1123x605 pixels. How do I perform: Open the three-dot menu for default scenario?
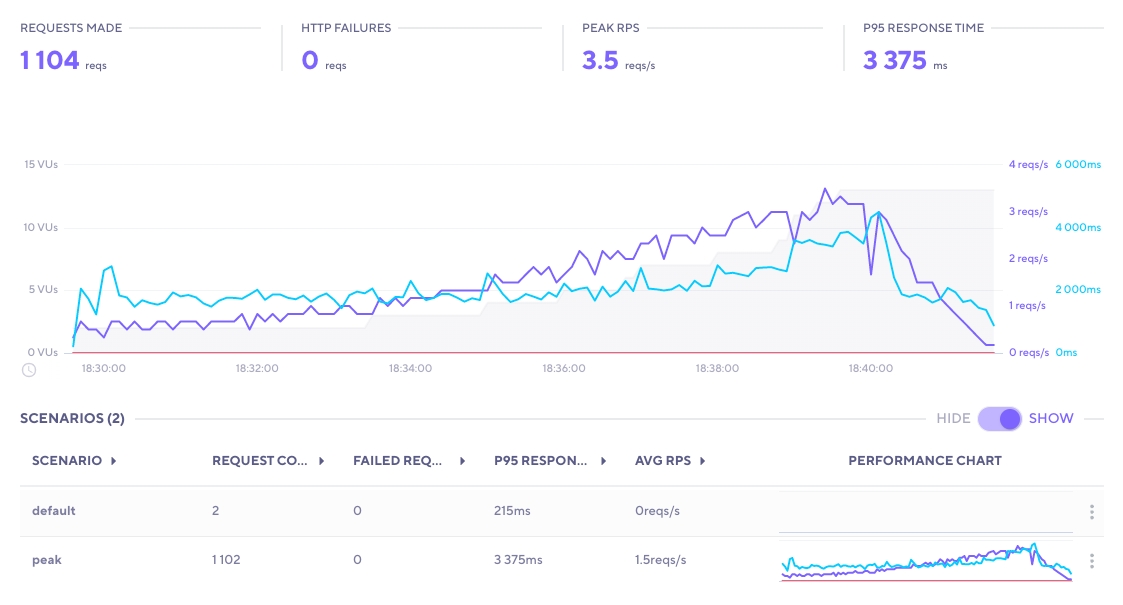[x=1091, y=512]
